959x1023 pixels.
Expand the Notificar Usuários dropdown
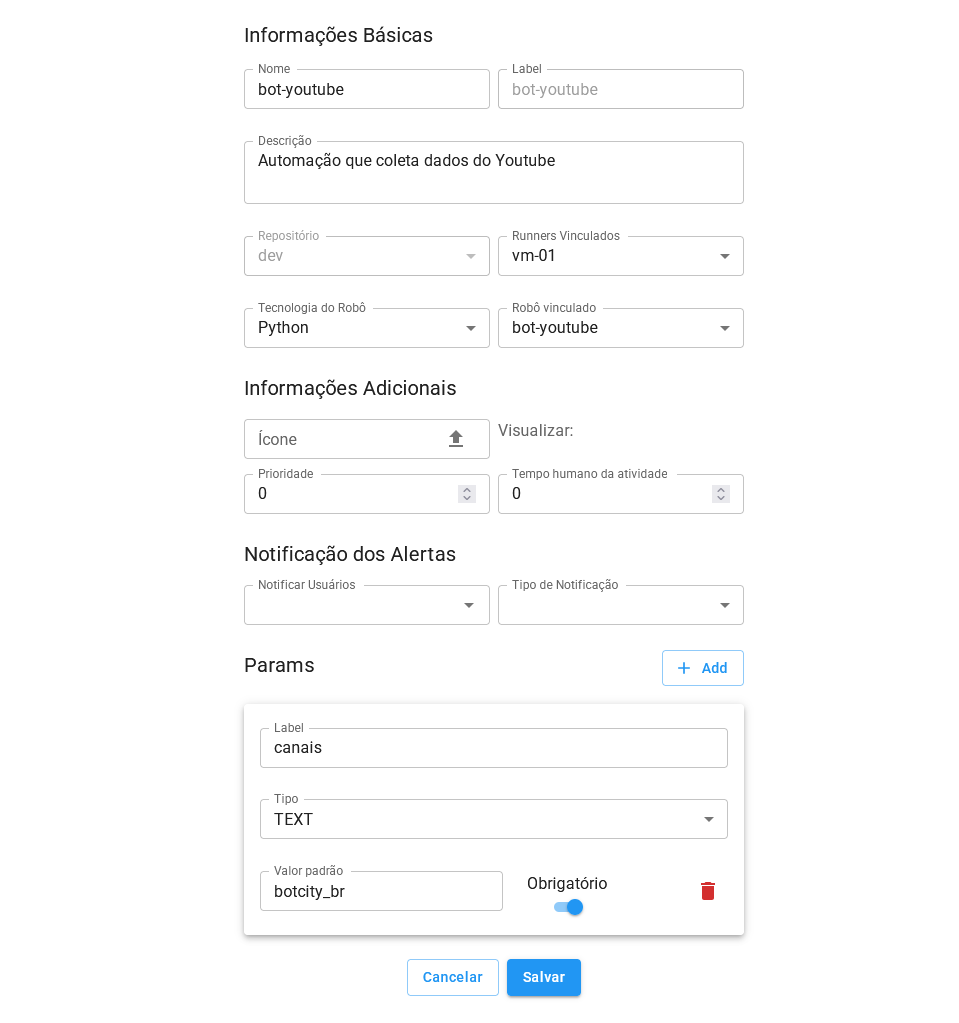(x=468, y=605)
